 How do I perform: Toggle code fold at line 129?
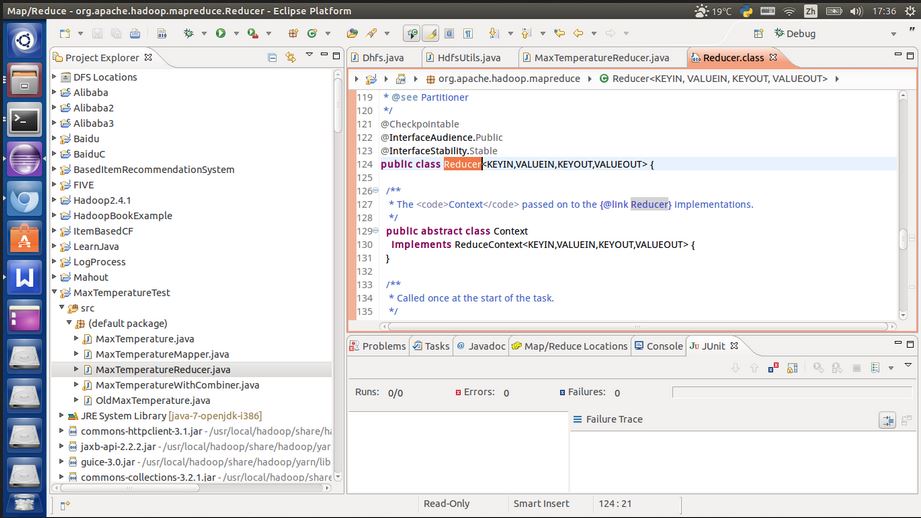click(x=376, y=231)
